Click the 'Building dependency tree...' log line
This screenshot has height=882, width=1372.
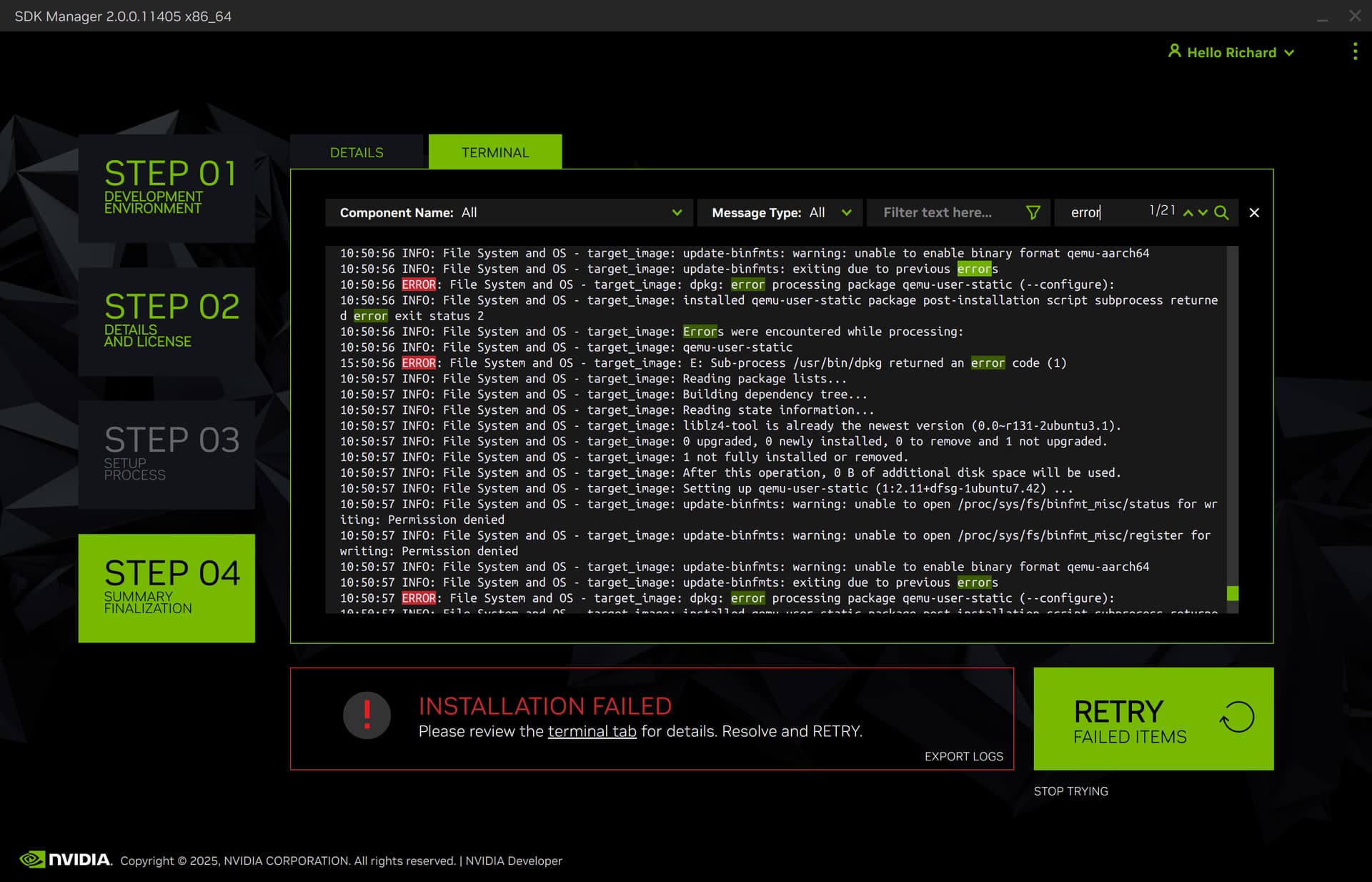pos(603,395)
